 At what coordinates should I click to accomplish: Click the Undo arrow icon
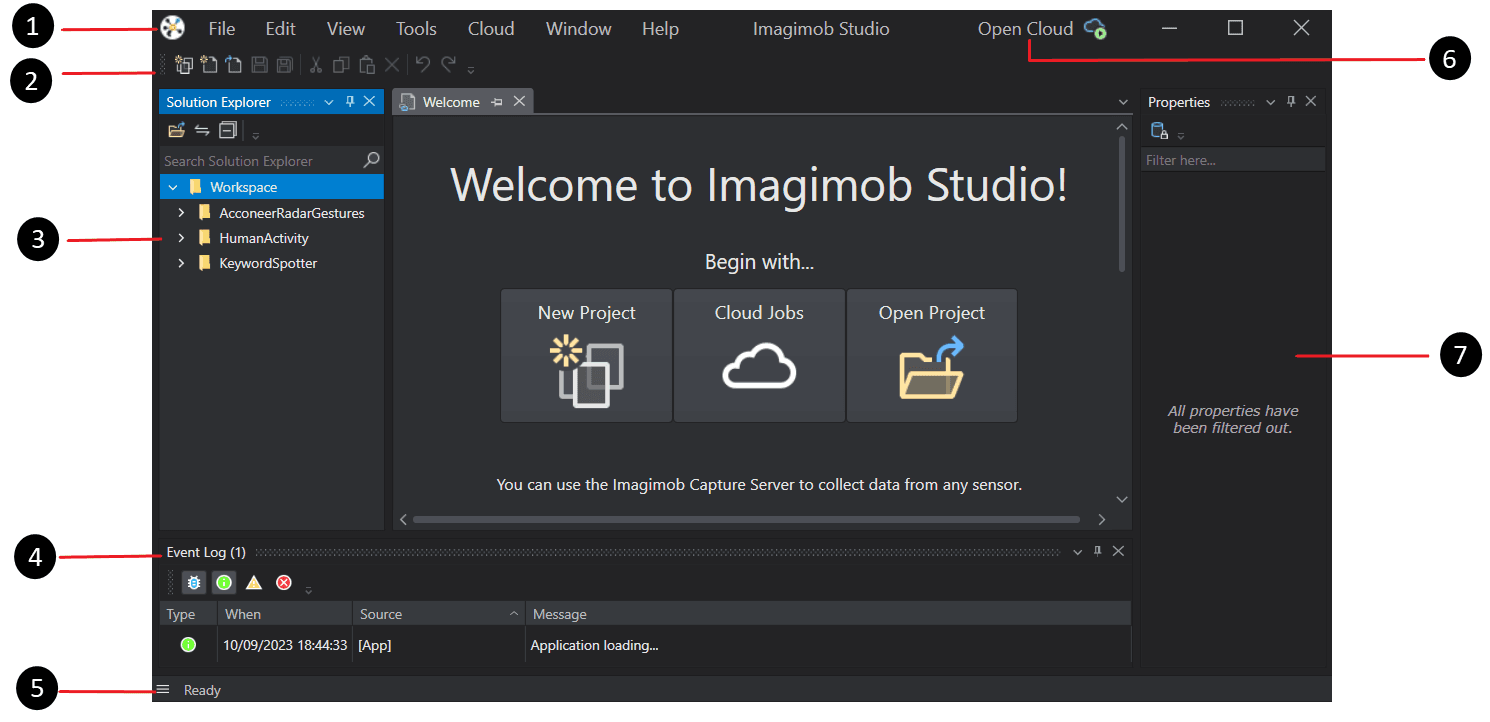(x=423, y=64)
